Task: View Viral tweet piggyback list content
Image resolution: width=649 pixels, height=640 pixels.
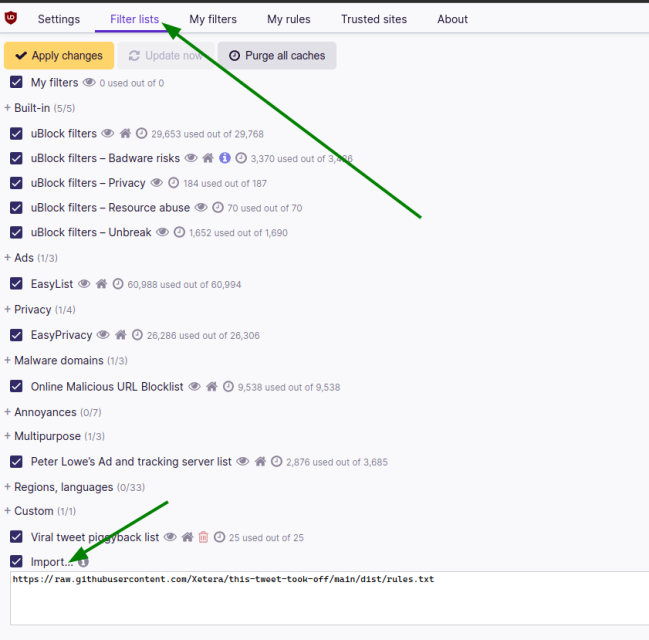Action: (x=170, y=537)
